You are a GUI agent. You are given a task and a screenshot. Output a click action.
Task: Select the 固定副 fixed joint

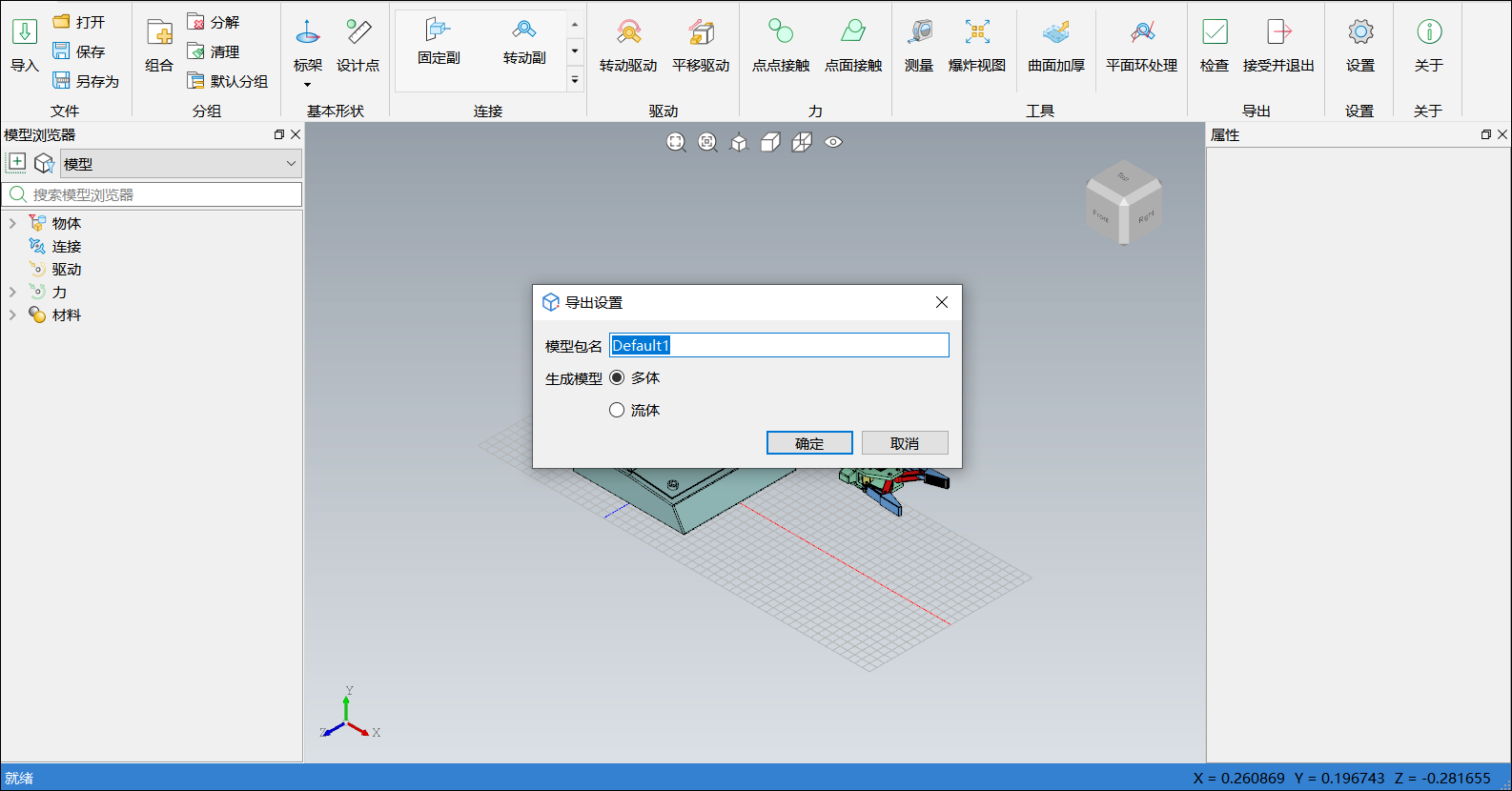[x=439, y=42]
